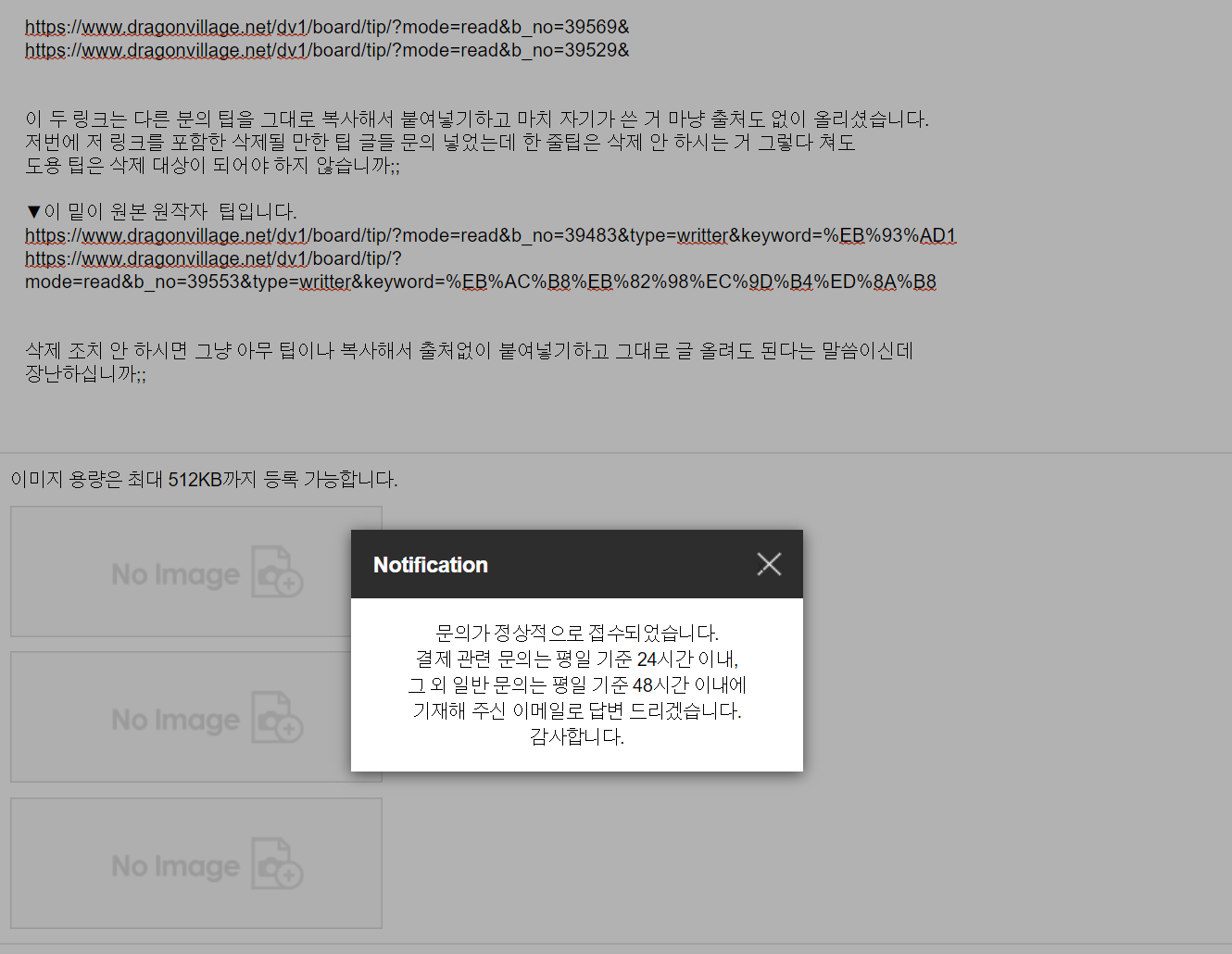Select the second 'No Image' placeholder label
1232x954 pixels.
(x=175, y=720)
